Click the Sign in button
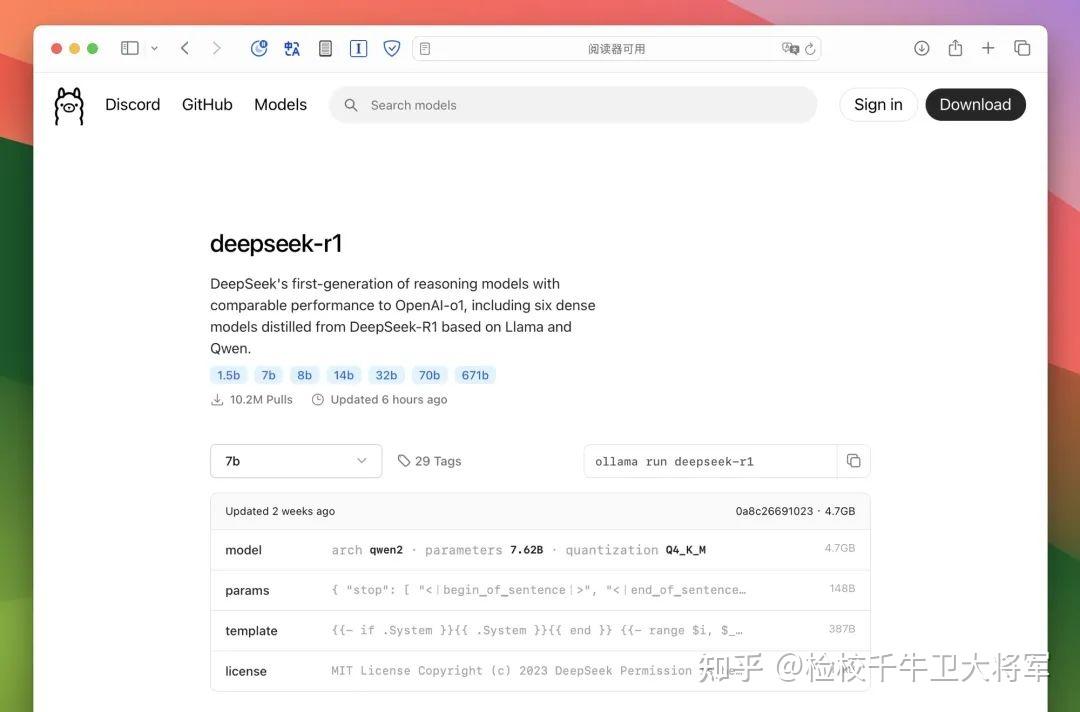The image size is (1080, 712). pos(877,104)
